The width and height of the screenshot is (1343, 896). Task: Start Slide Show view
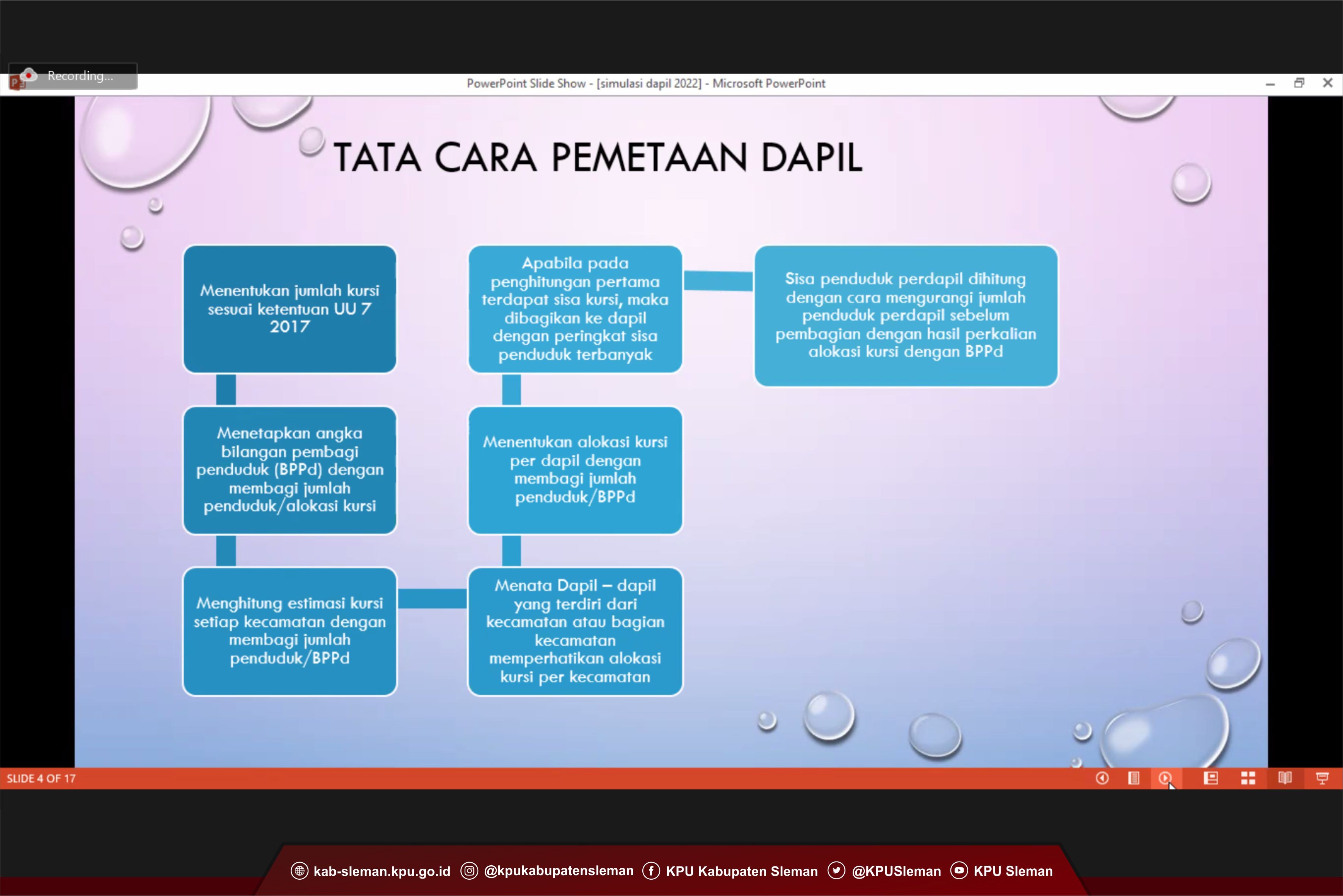[1322, 778]
